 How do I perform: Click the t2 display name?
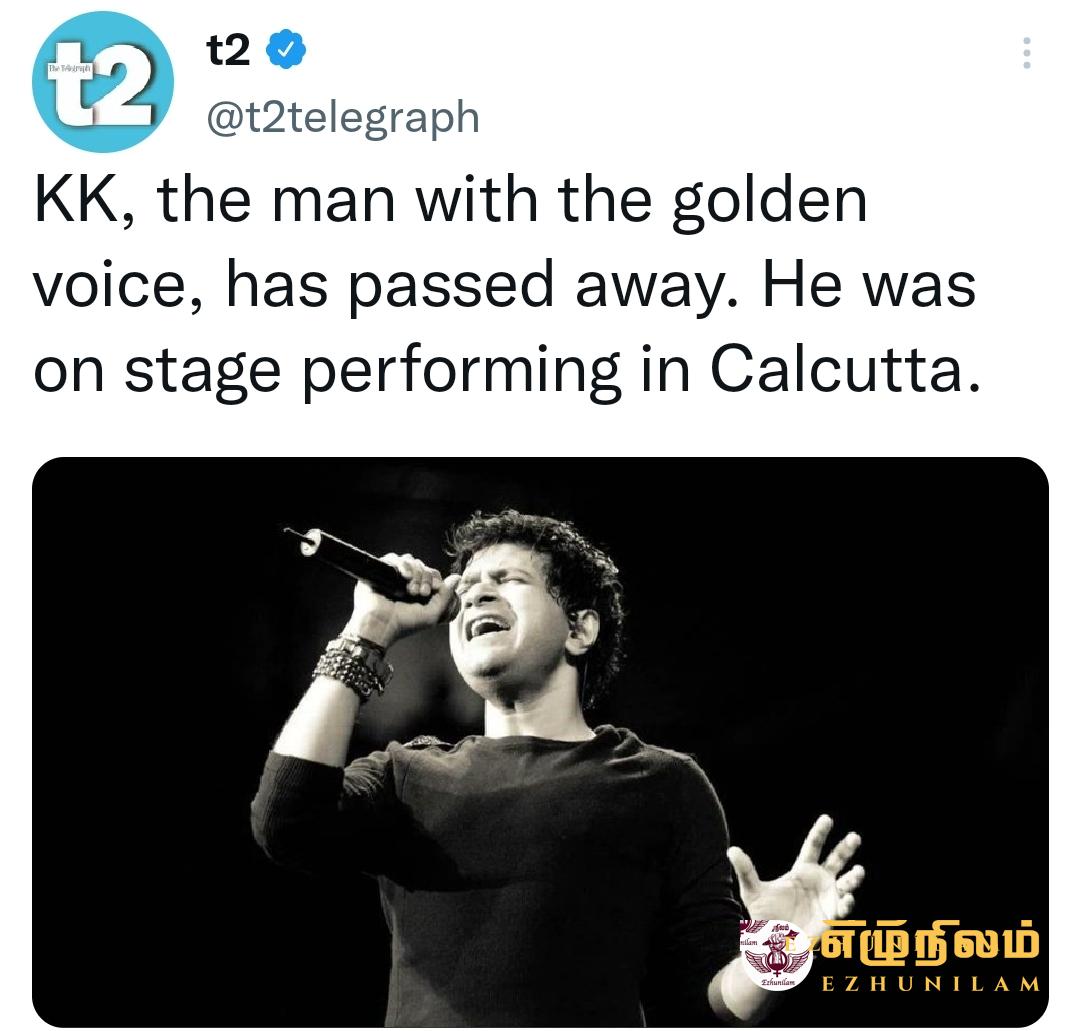tap(228, 51)
